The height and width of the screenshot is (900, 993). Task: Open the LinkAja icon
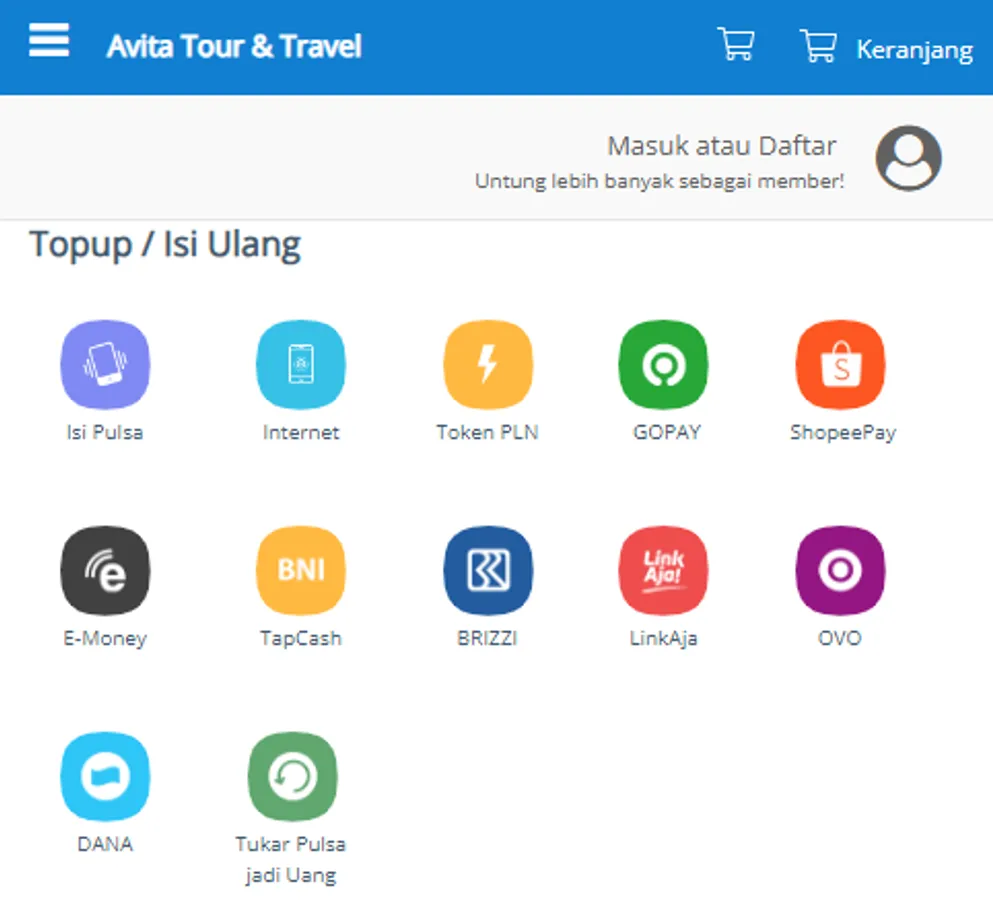(663, 570)
